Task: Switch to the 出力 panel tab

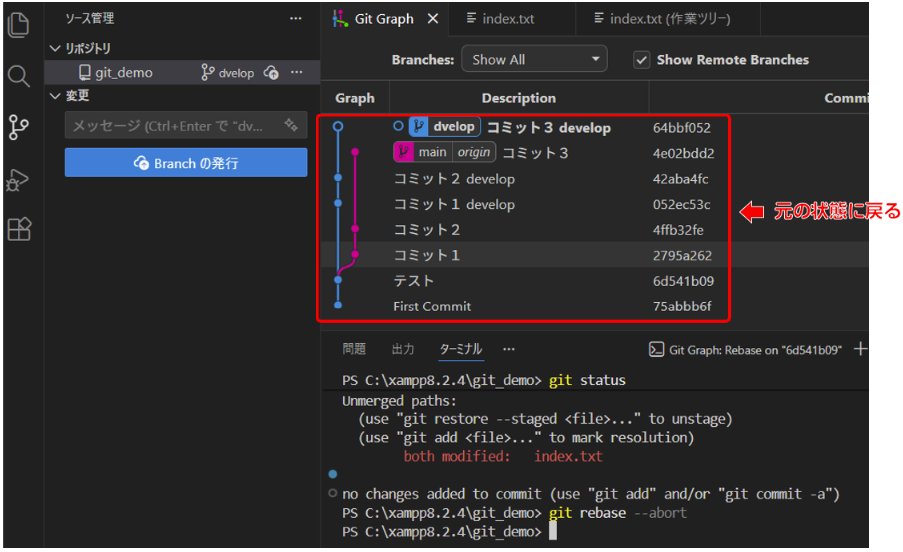Action: coord(403,349)
